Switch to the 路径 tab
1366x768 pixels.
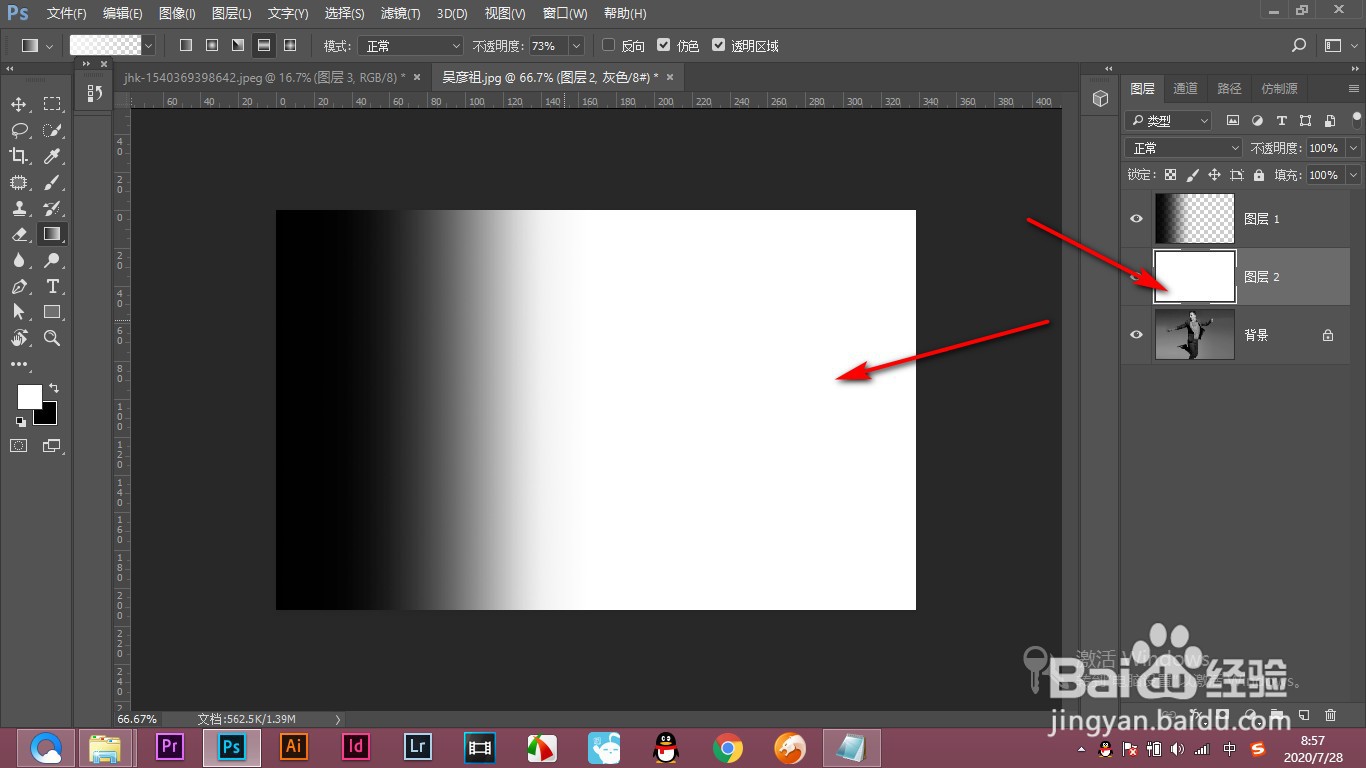pos(1229,89)
